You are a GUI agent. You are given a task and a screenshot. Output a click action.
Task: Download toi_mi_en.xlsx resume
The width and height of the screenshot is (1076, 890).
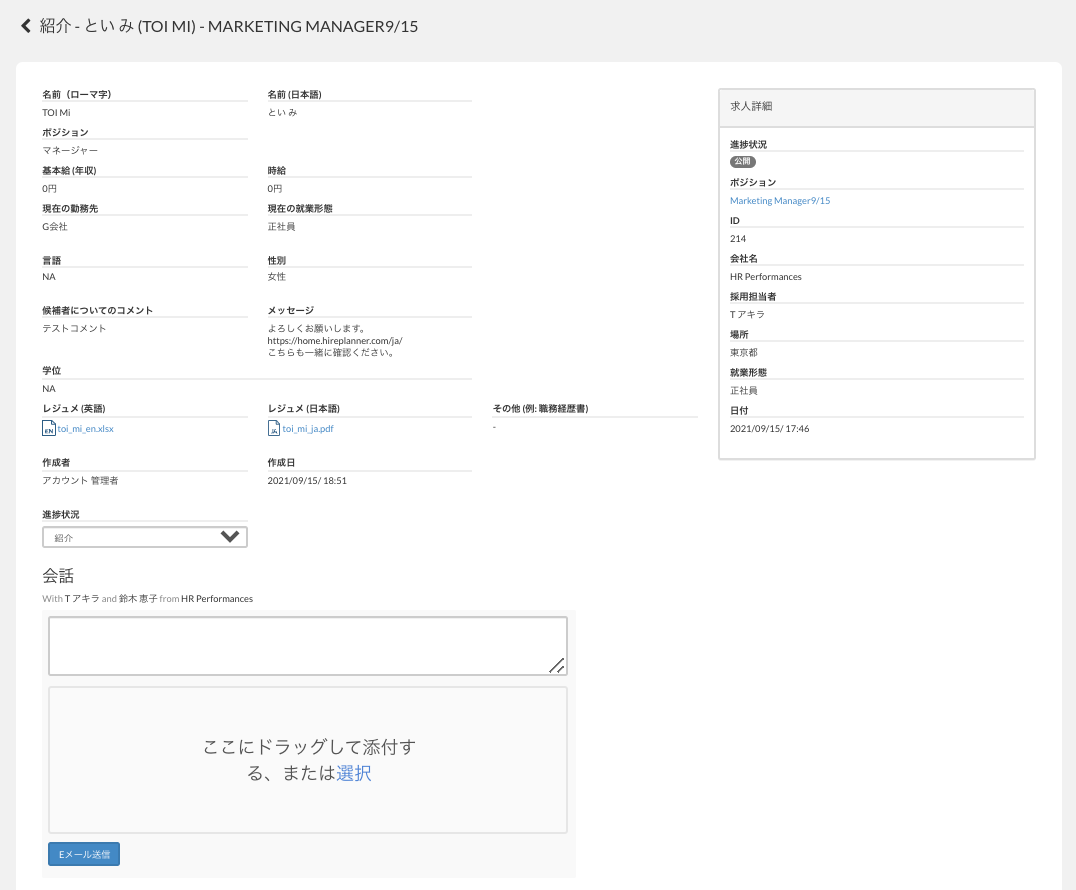pyautogui.click(x=86, y=429)
